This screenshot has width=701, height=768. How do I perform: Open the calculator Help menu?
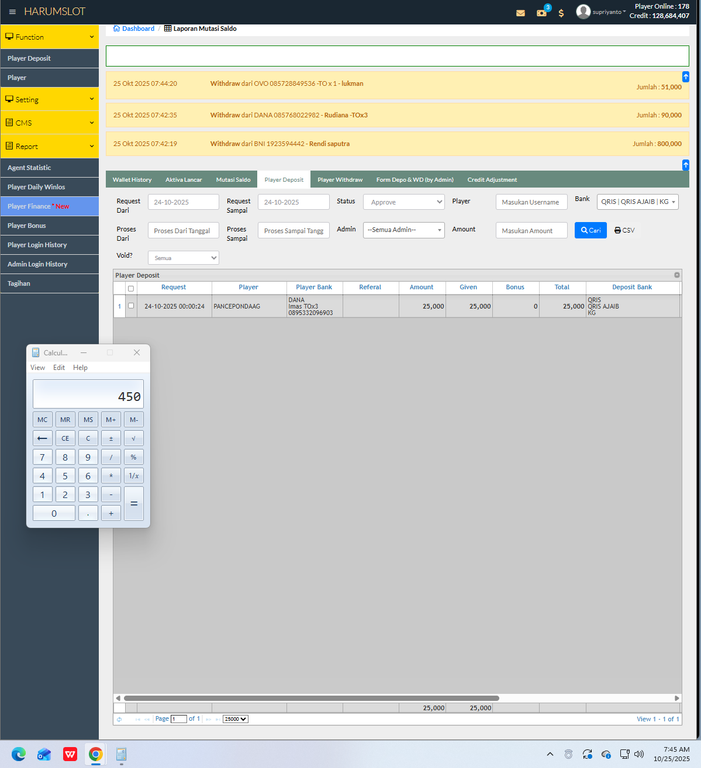[x=80, y=367]
